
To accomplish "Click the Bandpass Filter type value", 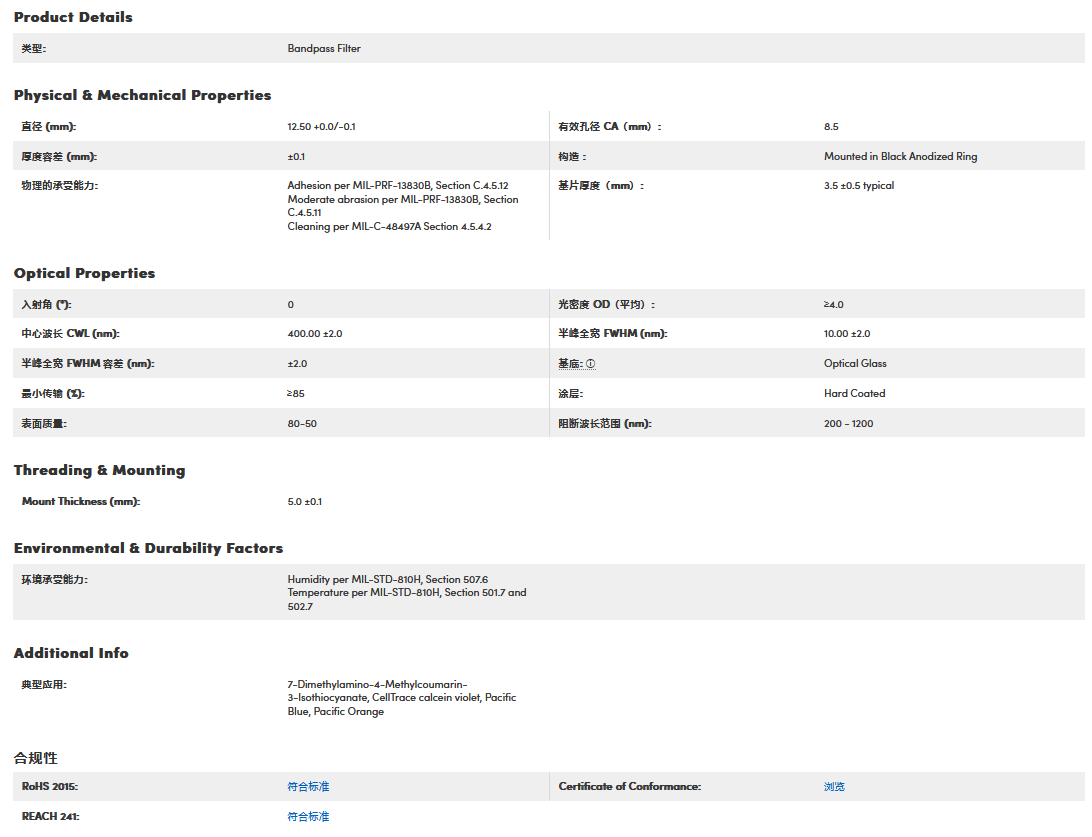I will point(324,48).
